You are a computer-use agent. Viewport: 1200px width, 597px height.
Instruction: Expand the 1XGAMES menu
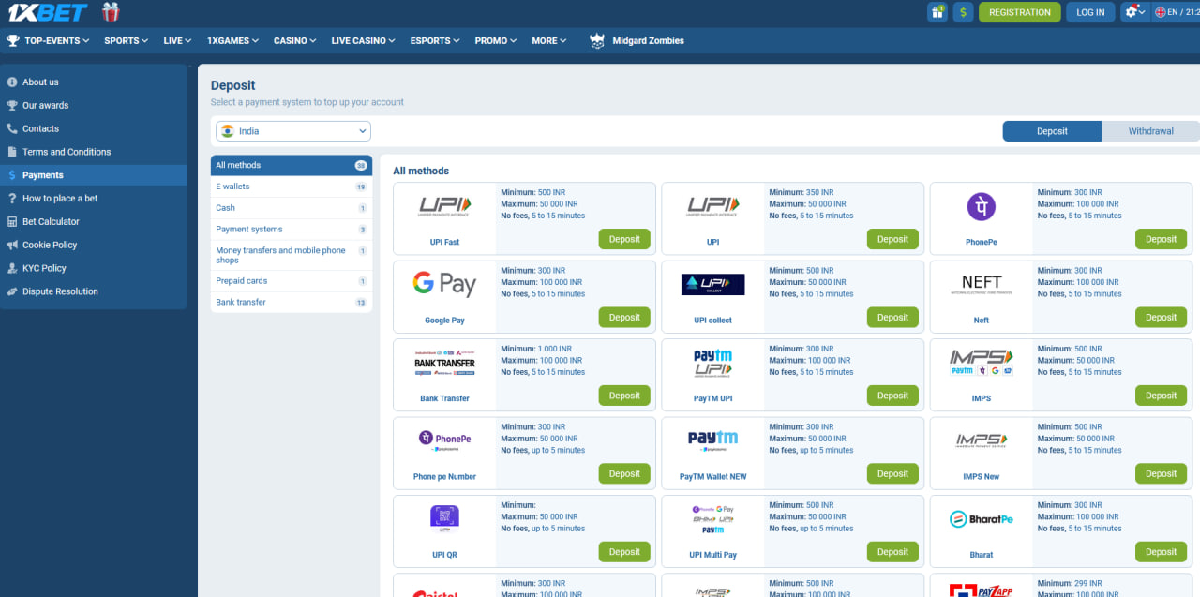234,41
